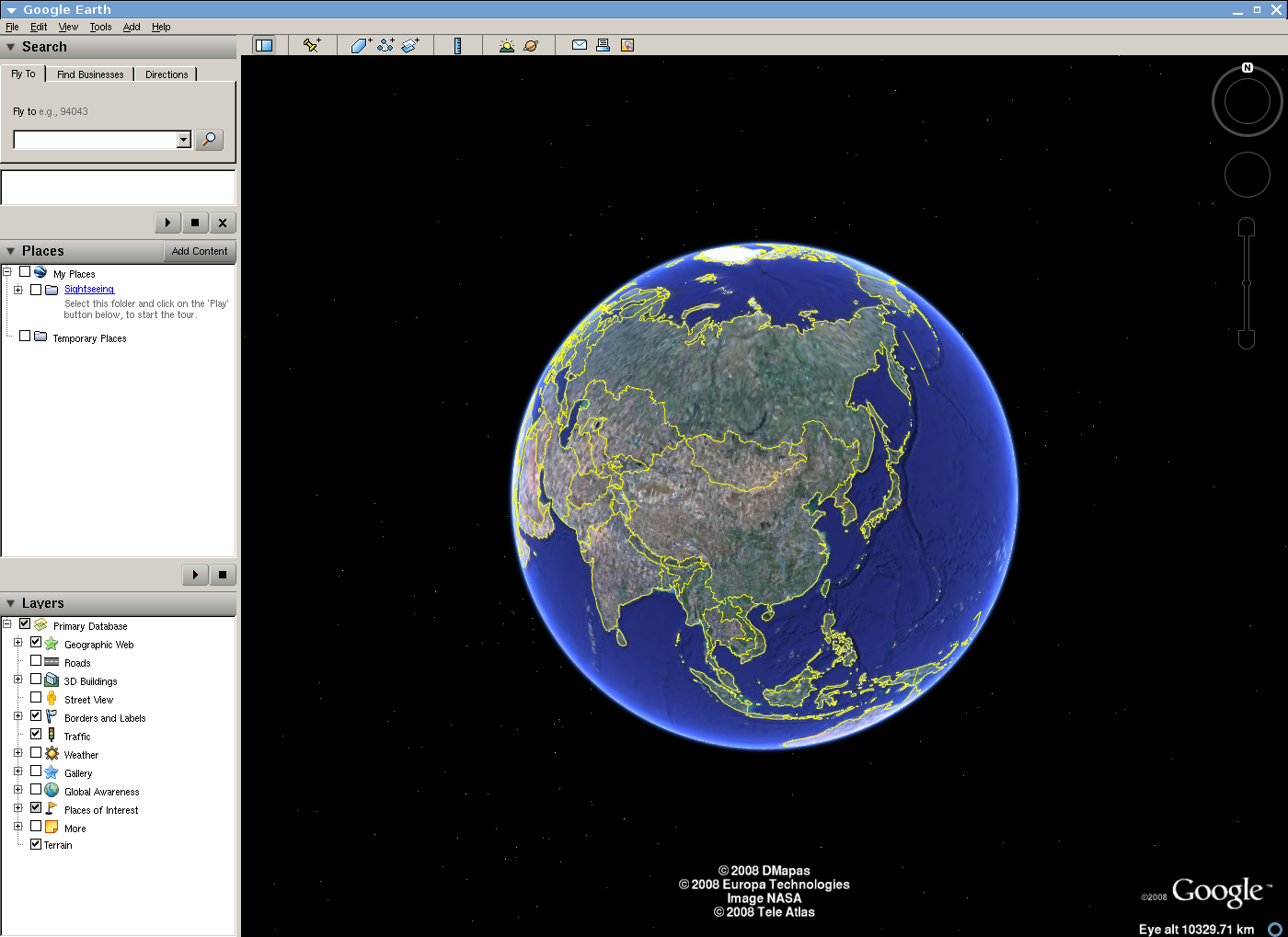
Task: Click the My Places globe icon
Action: click(x=40, y=272)
